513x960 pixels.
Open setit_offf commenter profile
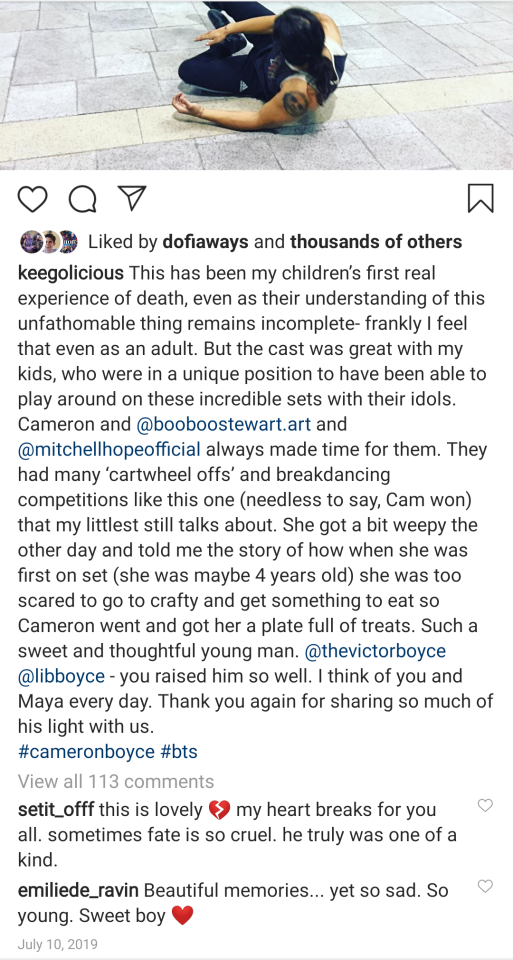pyautogui.click(x=56, y=809)
